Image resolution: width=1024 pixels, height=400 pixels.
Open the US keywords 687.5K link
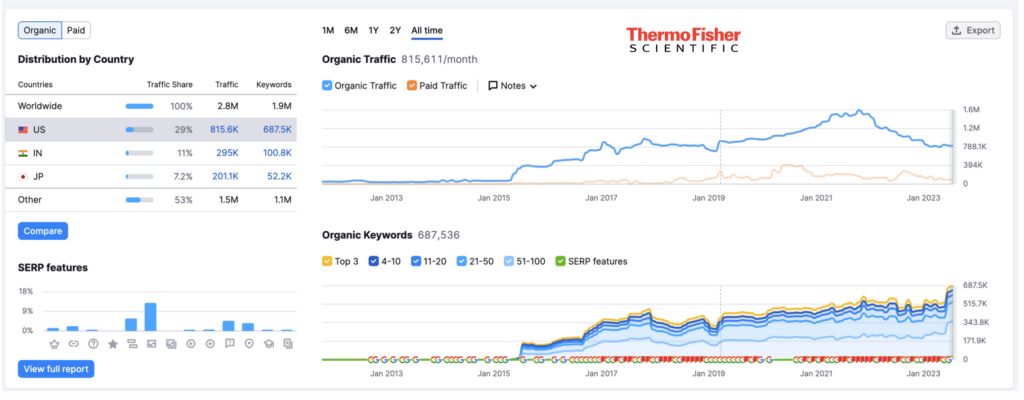[x=277, y=130]
